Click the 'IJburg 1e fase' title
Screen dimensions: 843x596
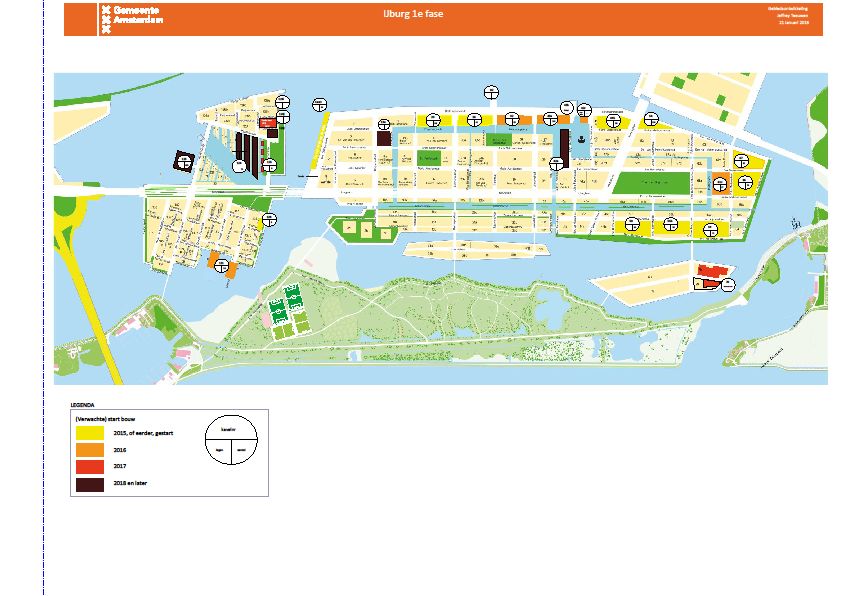click(x=413, y=14)
